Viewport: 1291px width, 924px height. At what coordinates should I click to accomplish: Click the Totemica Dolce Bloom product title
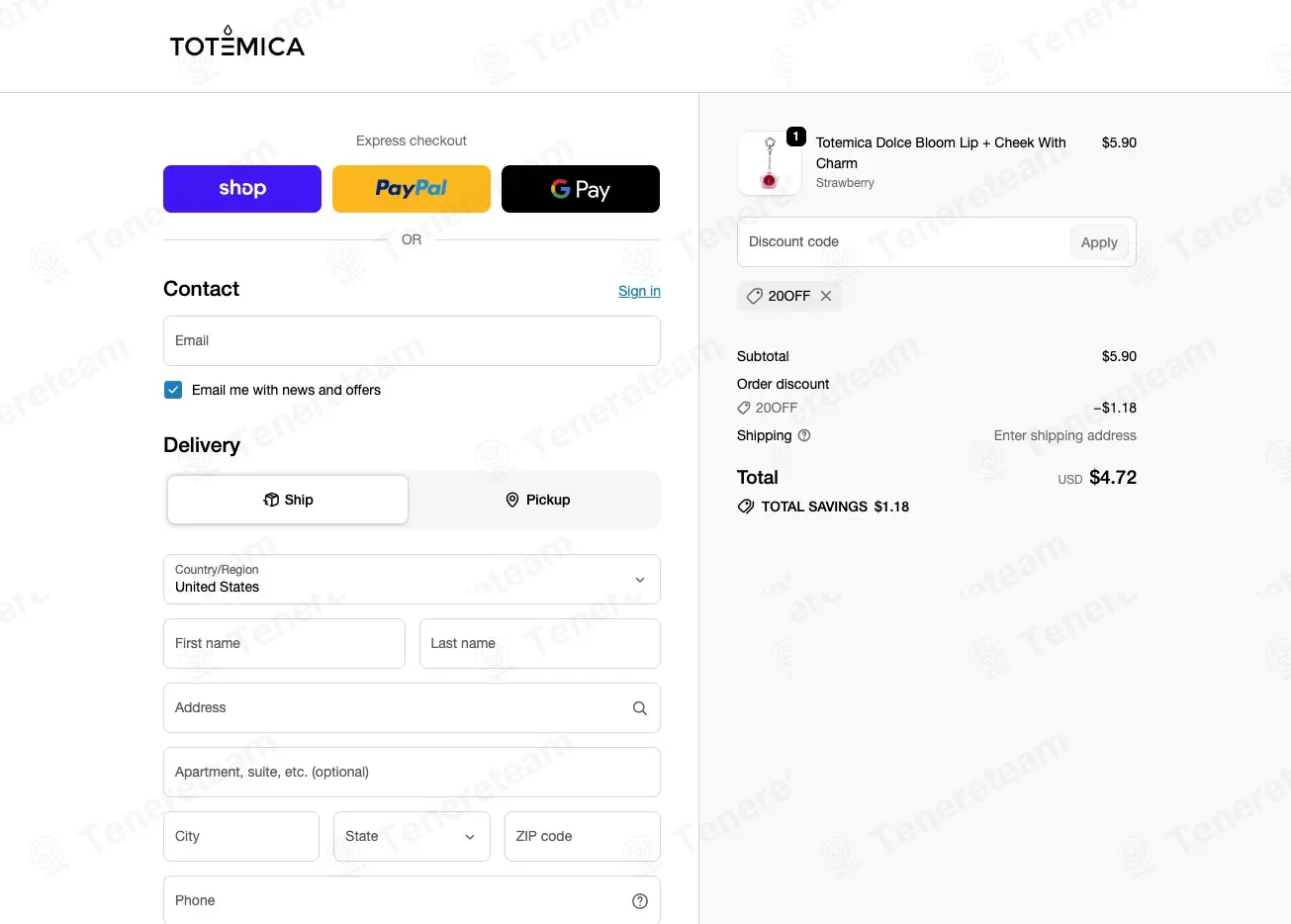click(x=941, y=152)
